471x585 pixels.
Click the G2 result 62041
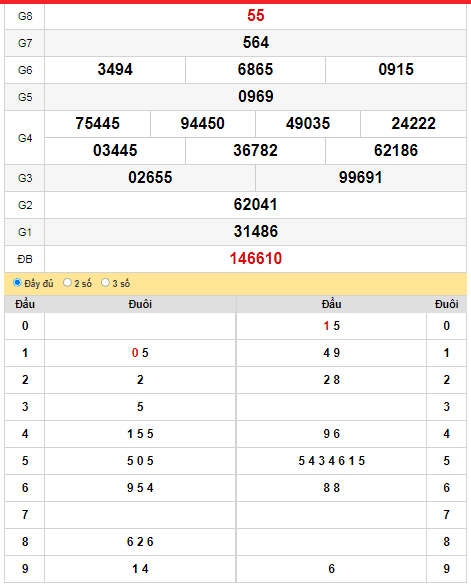click(256, 205)
